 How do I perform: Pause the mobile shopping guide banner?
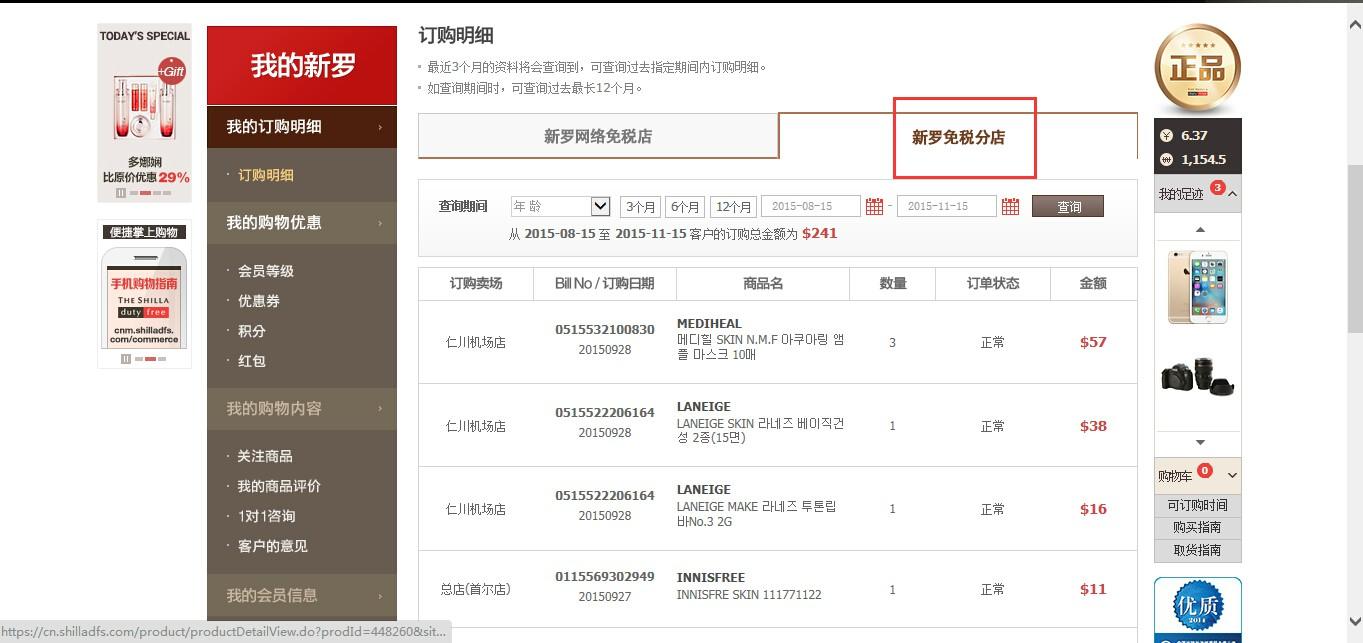click(126, 358)
